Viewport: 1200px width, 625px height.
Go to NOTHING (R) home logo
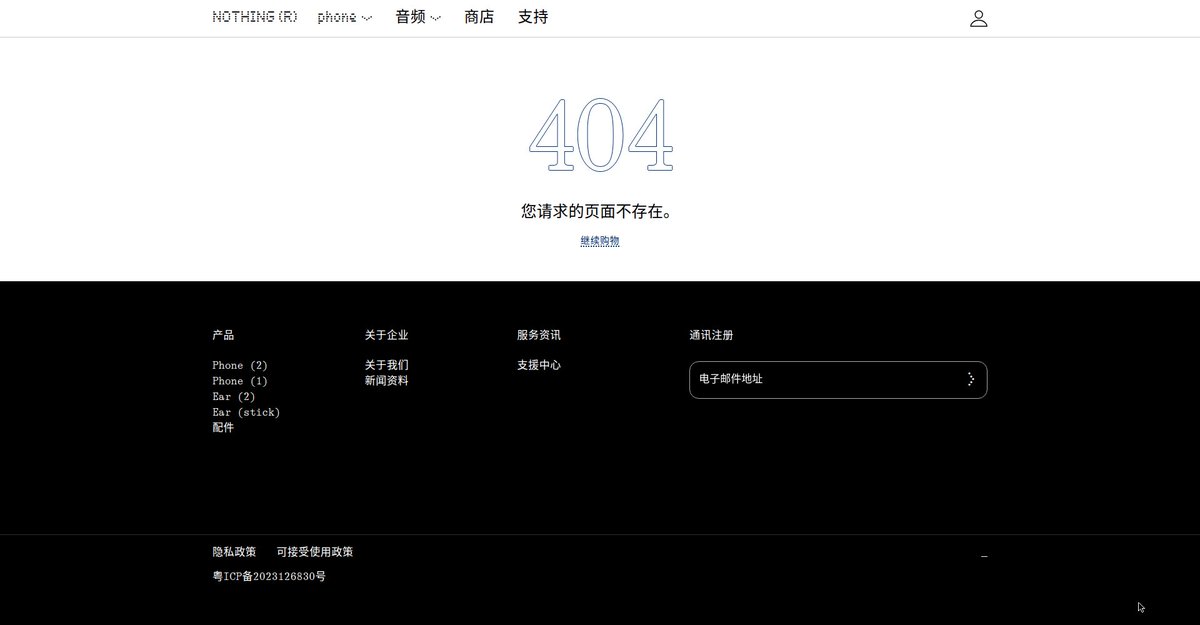255,17
